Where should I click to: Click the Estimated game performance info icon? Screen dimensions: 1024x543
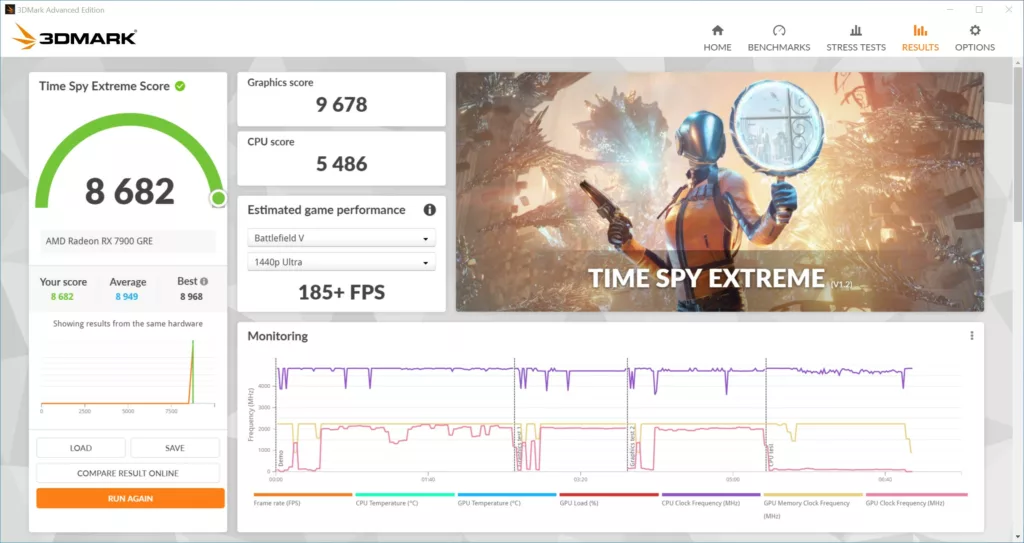click(x=429, y=210)
